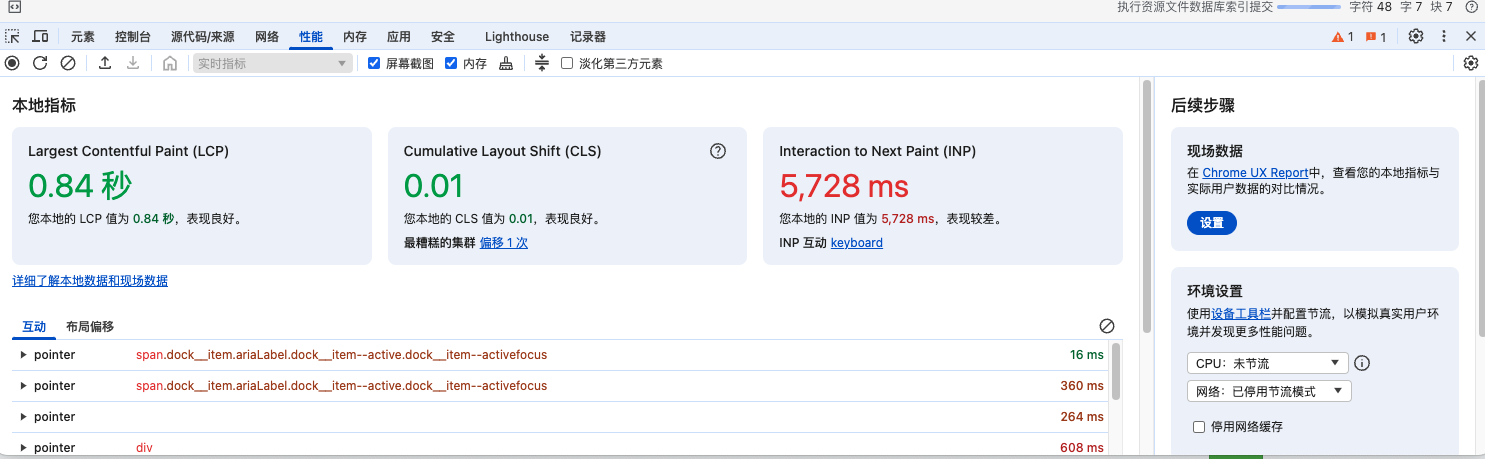Click the keyboard INP interaction link
Viewport: 1485px width, 459px height.
point(857,243)
